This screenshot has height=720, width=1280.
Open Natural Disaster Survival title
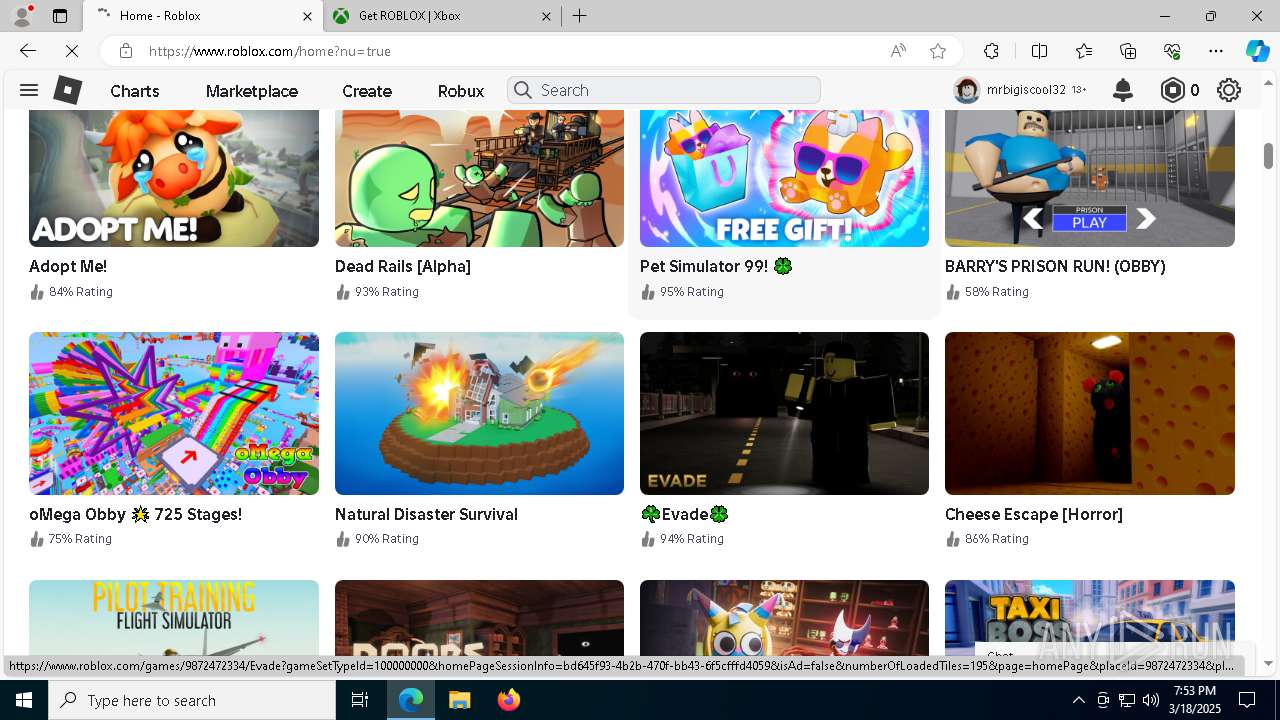pyautogui.click(x=426, y=514)
